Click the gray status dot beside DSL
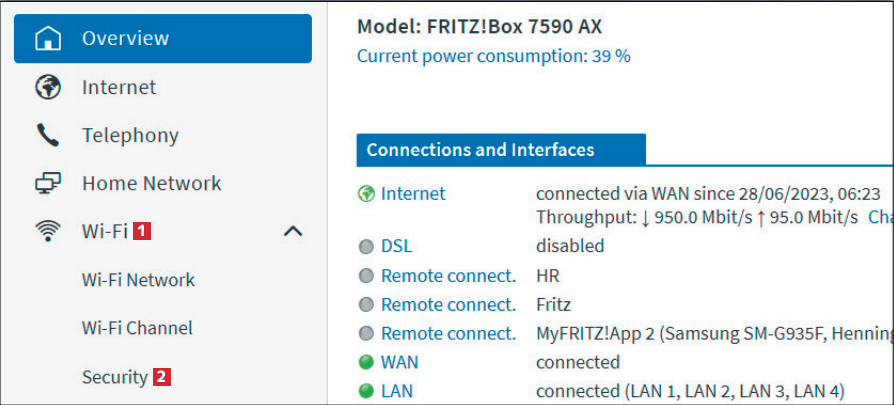The width and height of the screenshot is (894, 405). click(x=366, y=246)
